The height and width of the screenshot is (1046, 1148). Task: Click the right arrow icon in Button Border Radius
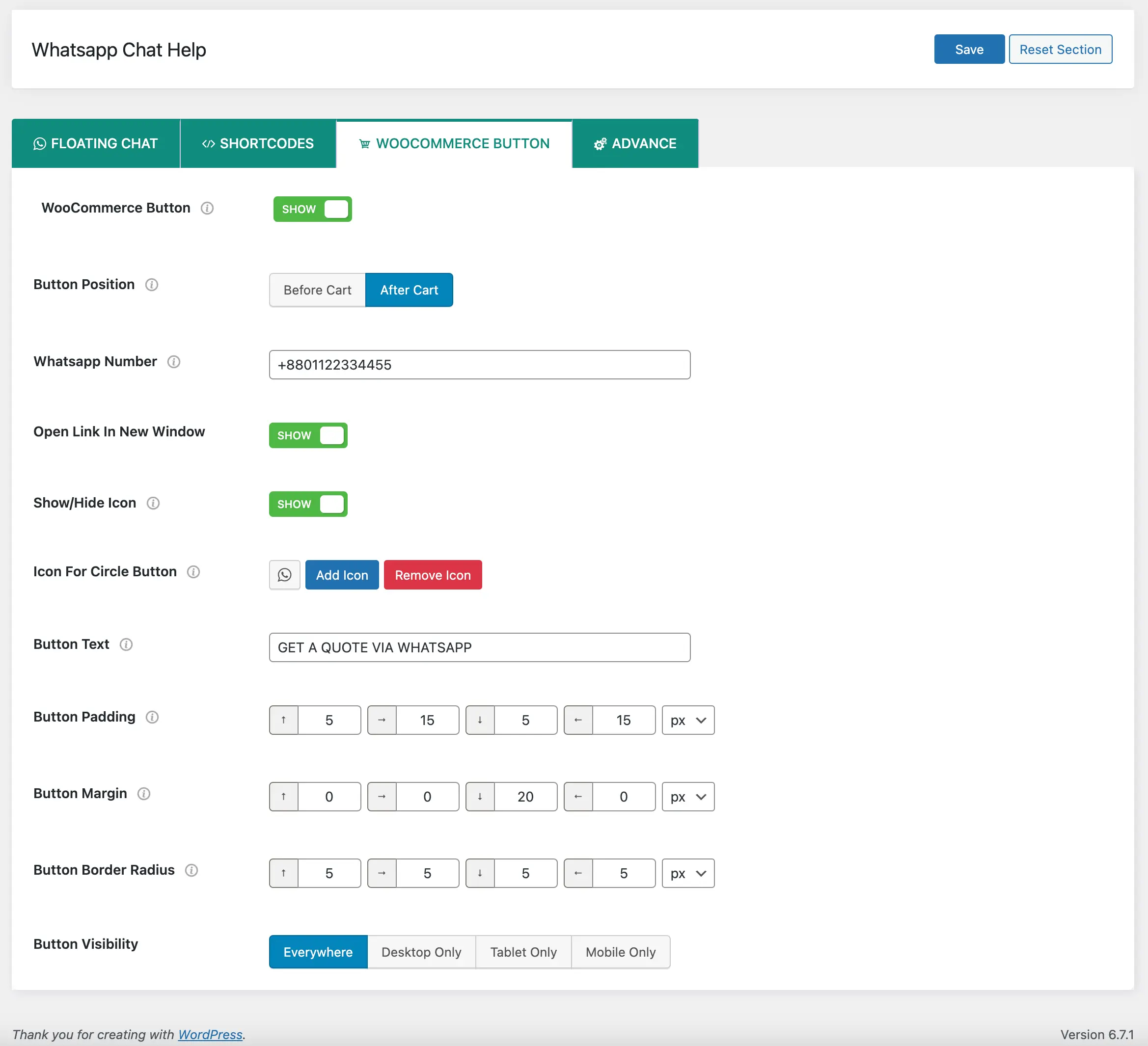pos(382,873)
